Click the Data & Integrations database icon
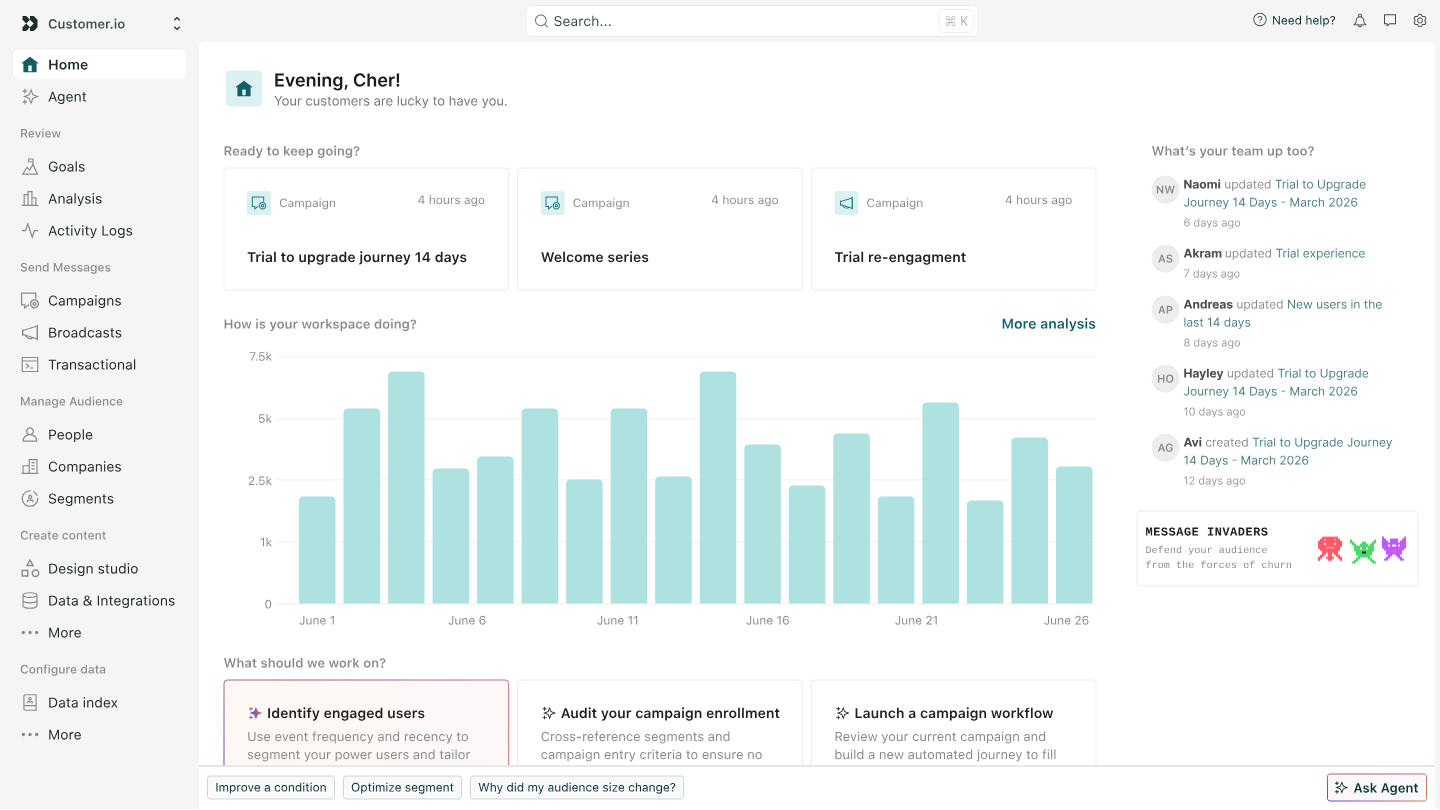The image size is (1440, 810). tap(30, 601)
